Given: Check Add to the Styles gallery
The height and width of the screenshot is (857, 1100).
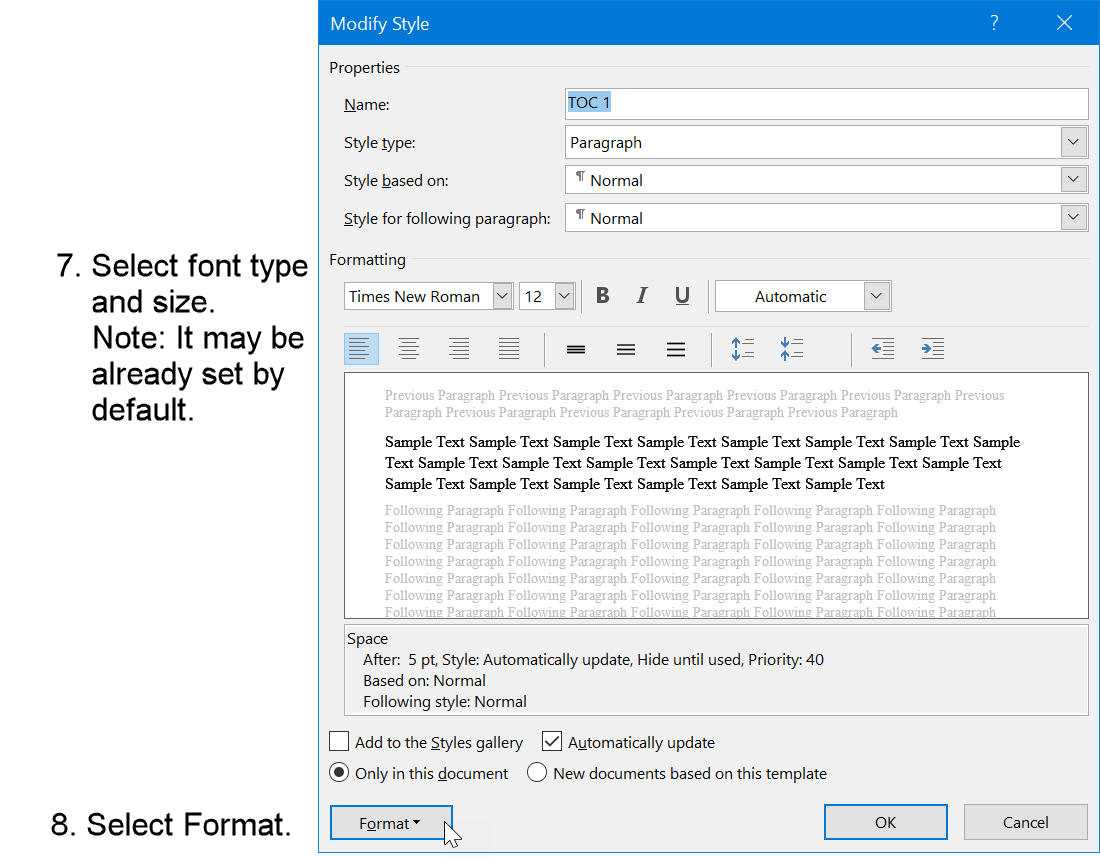Looking at the screenshot, I should [x=339, y=742].
